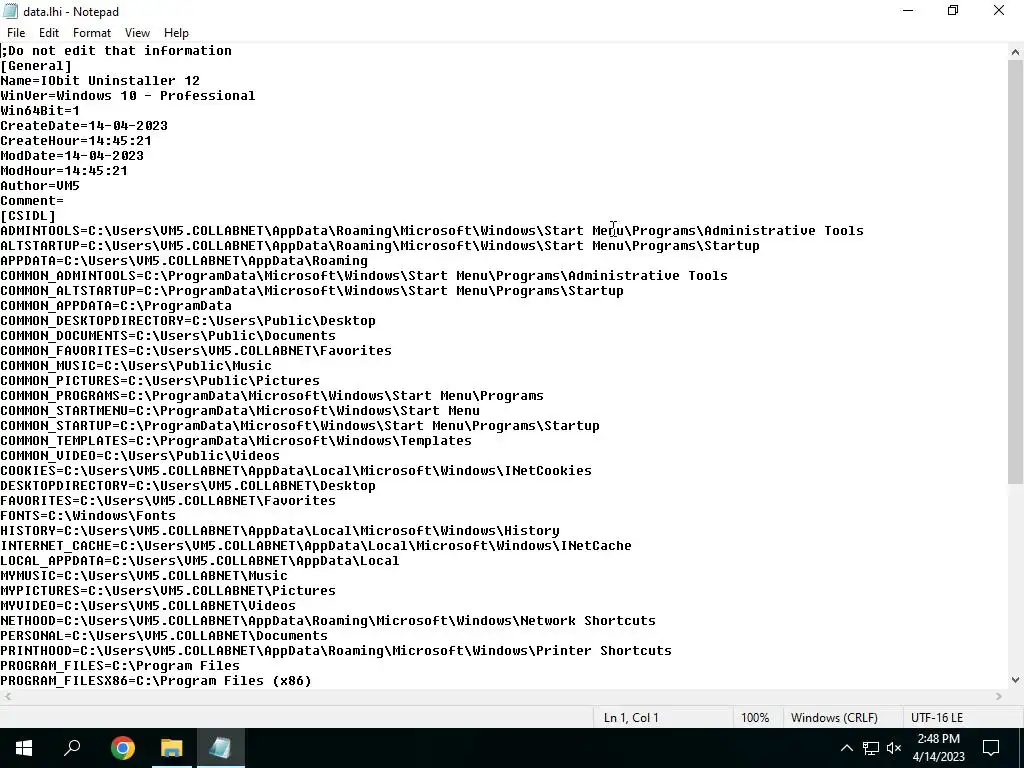Click the COOKIES= path line

pos(296,471)
